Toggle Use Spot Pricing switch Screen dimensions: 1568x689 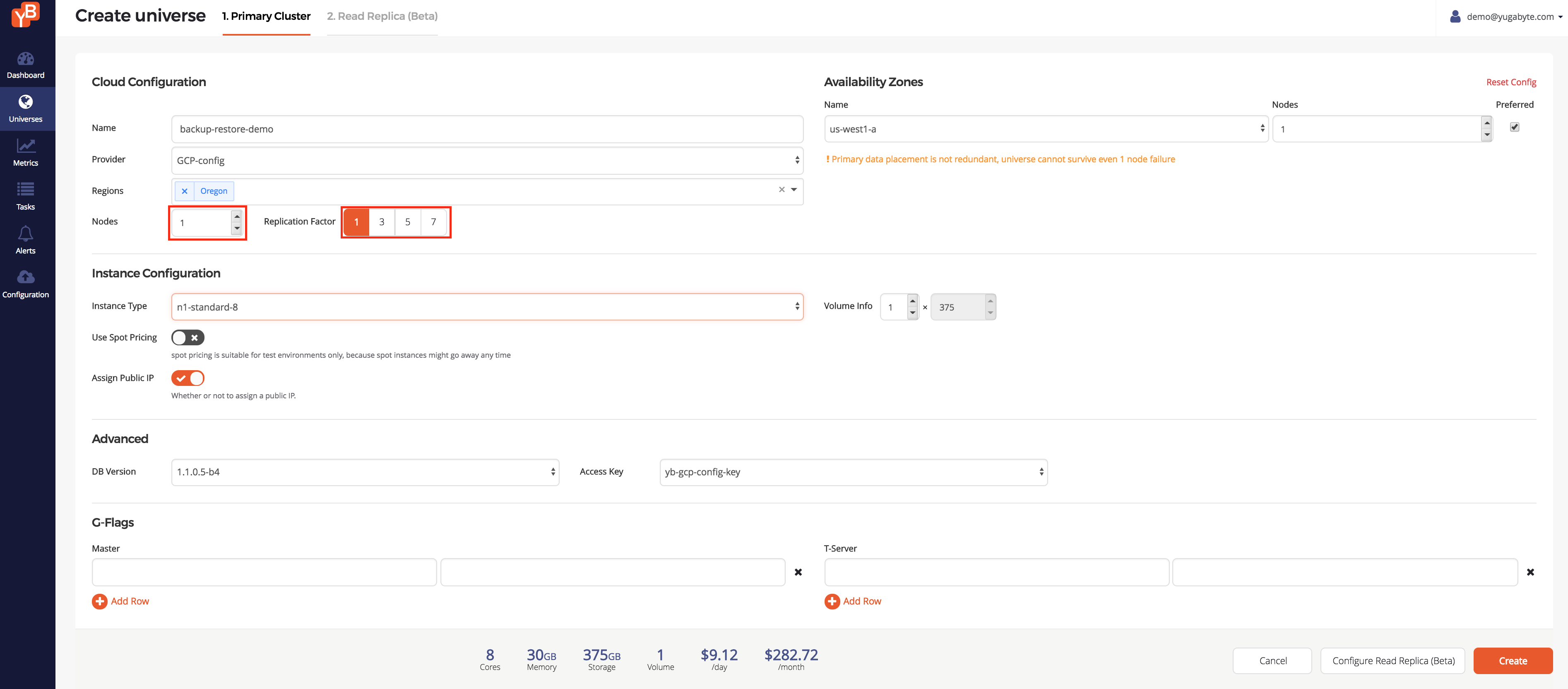click(188, 338)
